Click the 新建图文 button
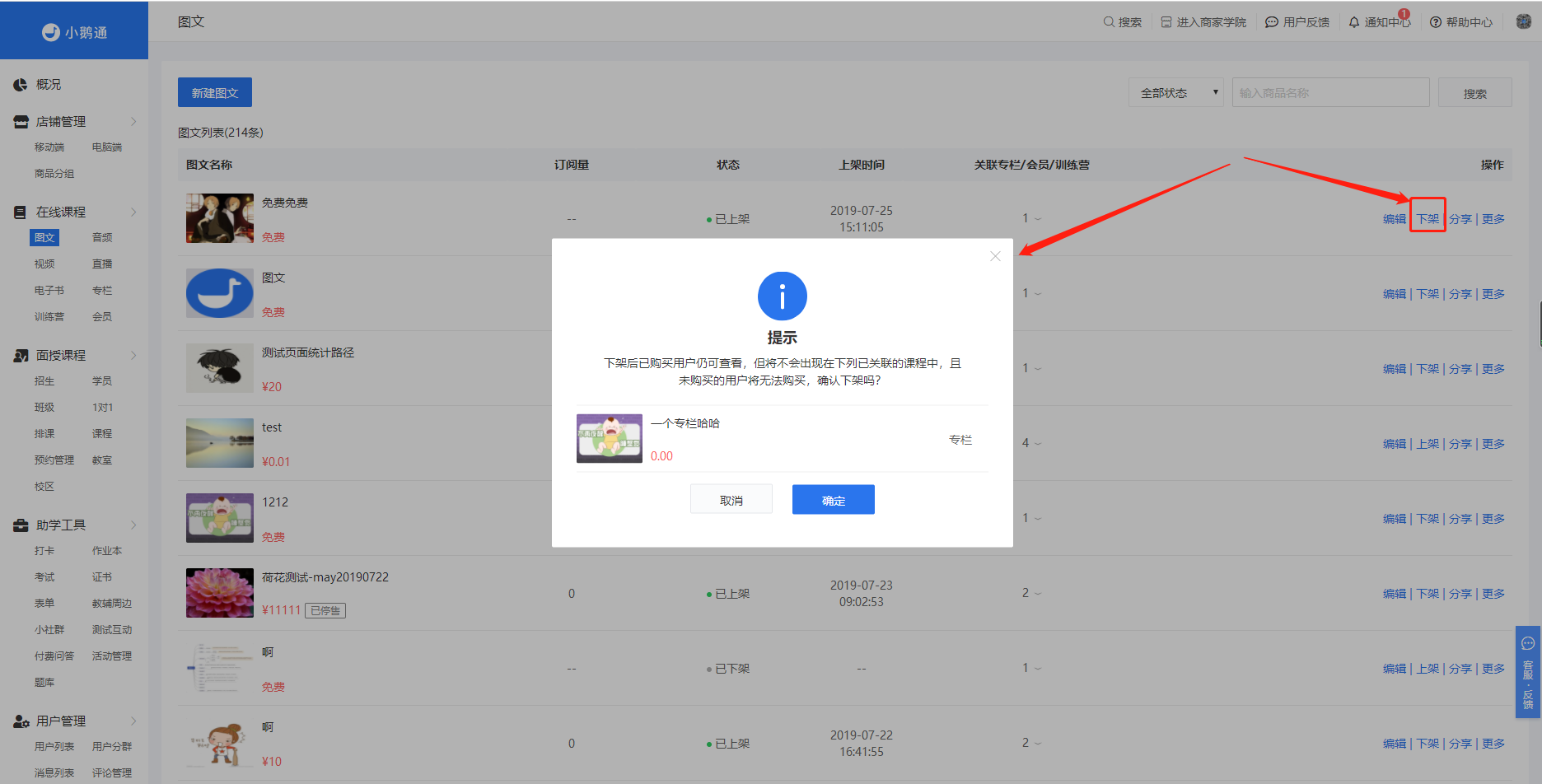Screen dimensions: 1542x784 pos(215,93)
